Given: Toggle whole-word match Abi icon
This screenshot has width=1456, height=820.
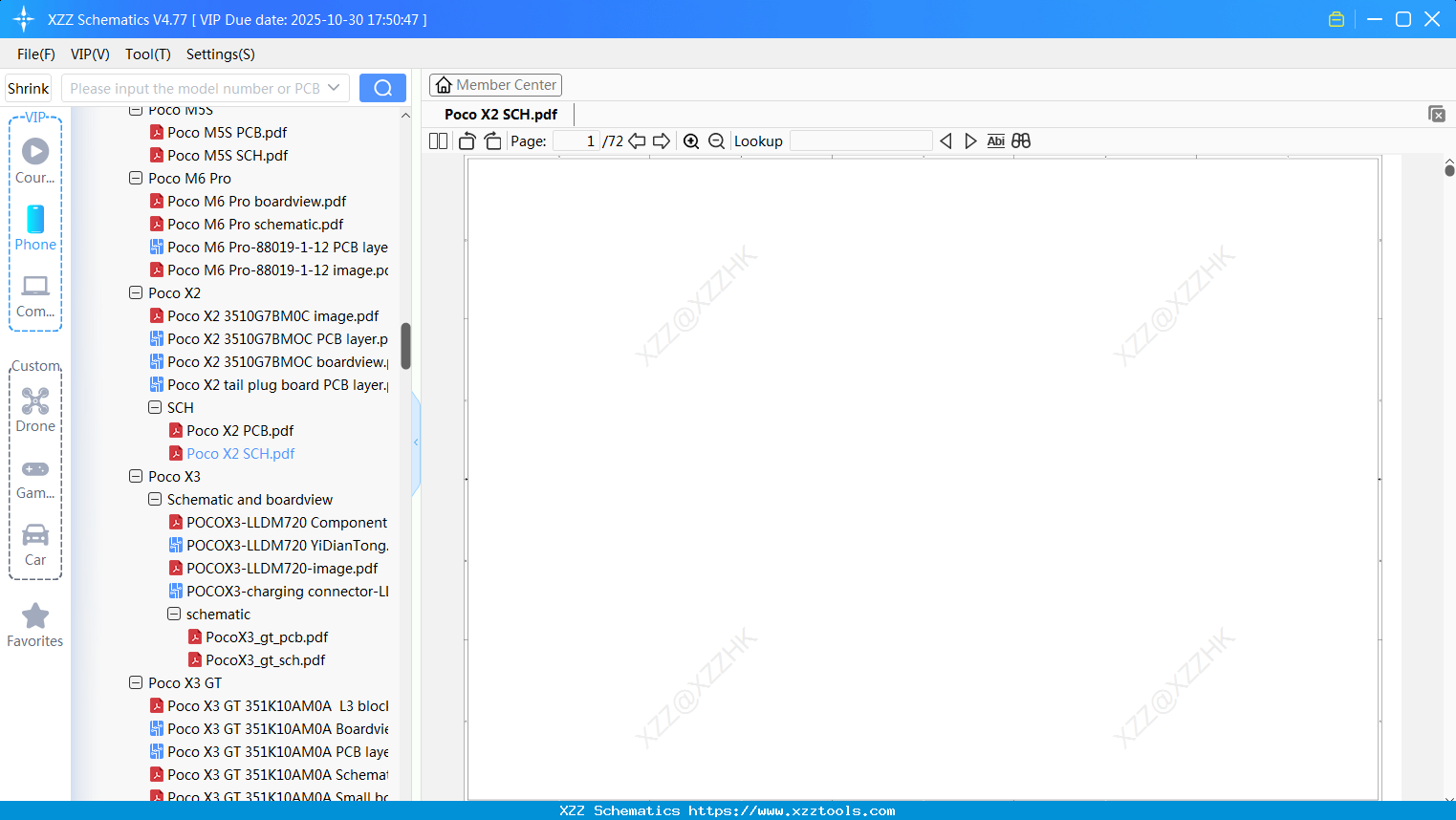Looking at the screenshot, I should click(996, 141).
